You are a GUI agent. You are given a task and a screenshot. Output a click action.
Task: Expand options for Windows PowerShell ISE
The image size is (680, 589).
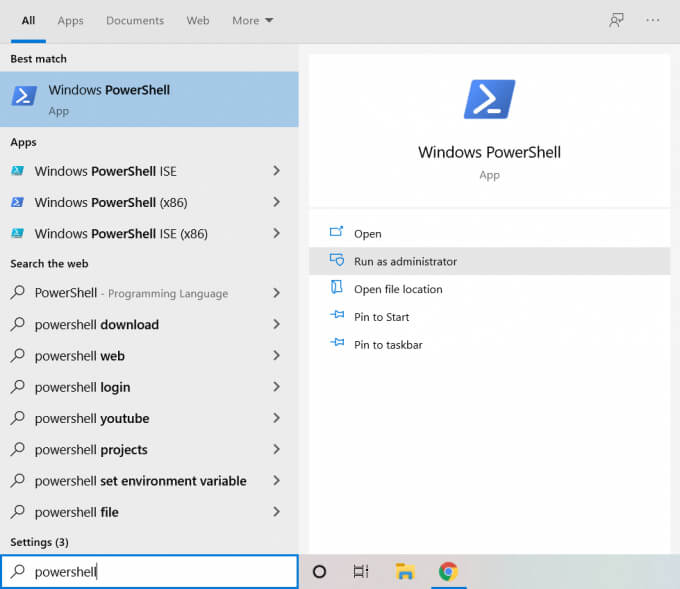click(276, 171)
